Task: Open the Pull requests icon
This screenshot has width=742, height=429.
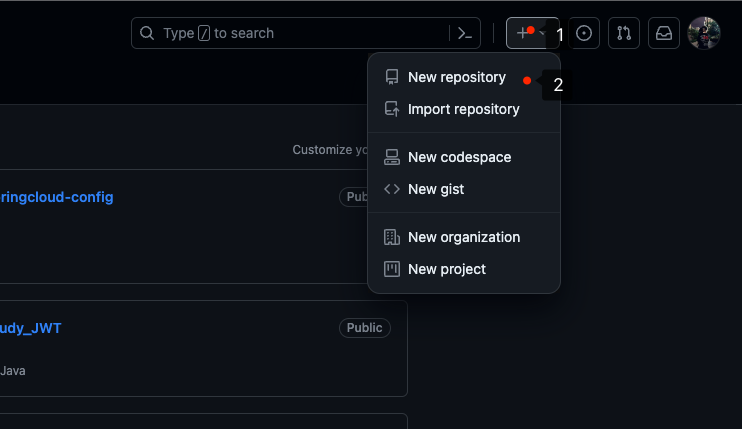Action: 624,33
